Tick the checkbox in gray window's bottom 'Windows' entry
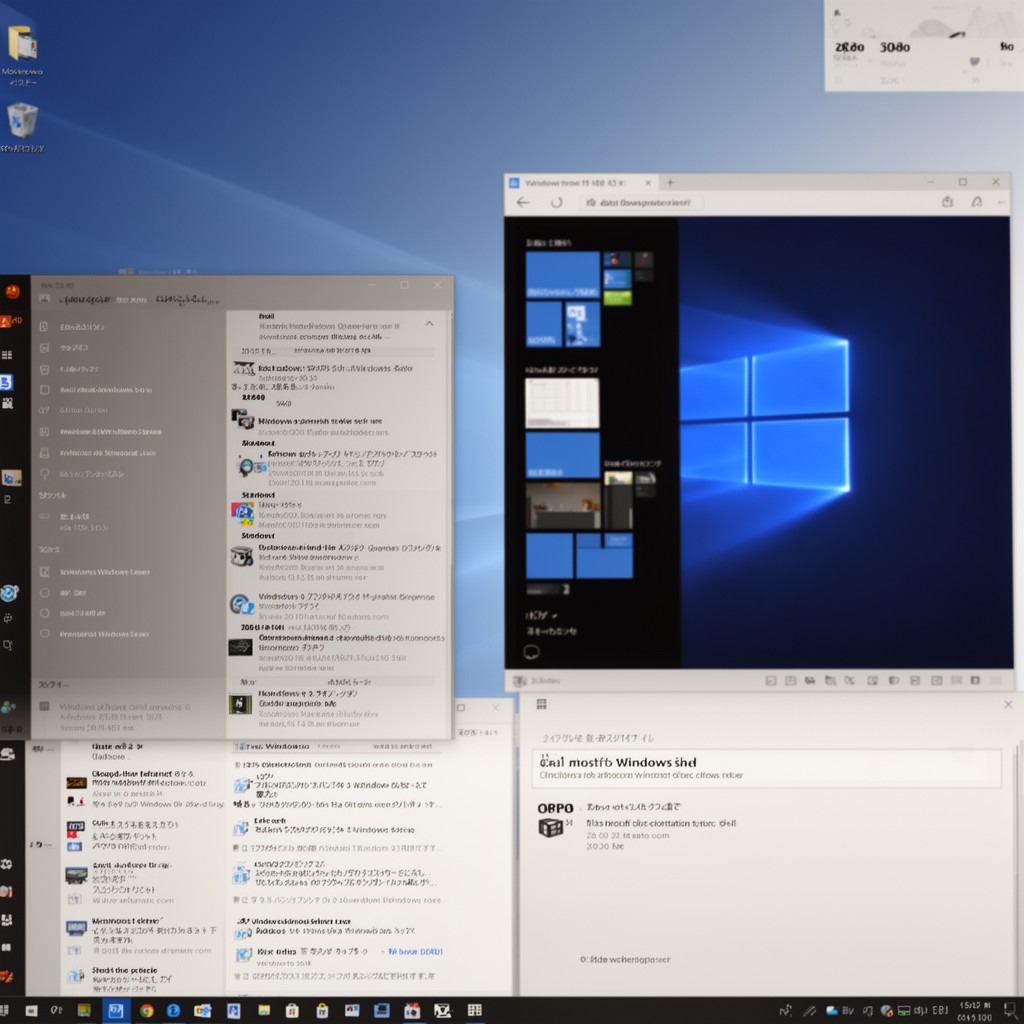Viewport: 1024px width, 1024px height. [x=44, y=706]
